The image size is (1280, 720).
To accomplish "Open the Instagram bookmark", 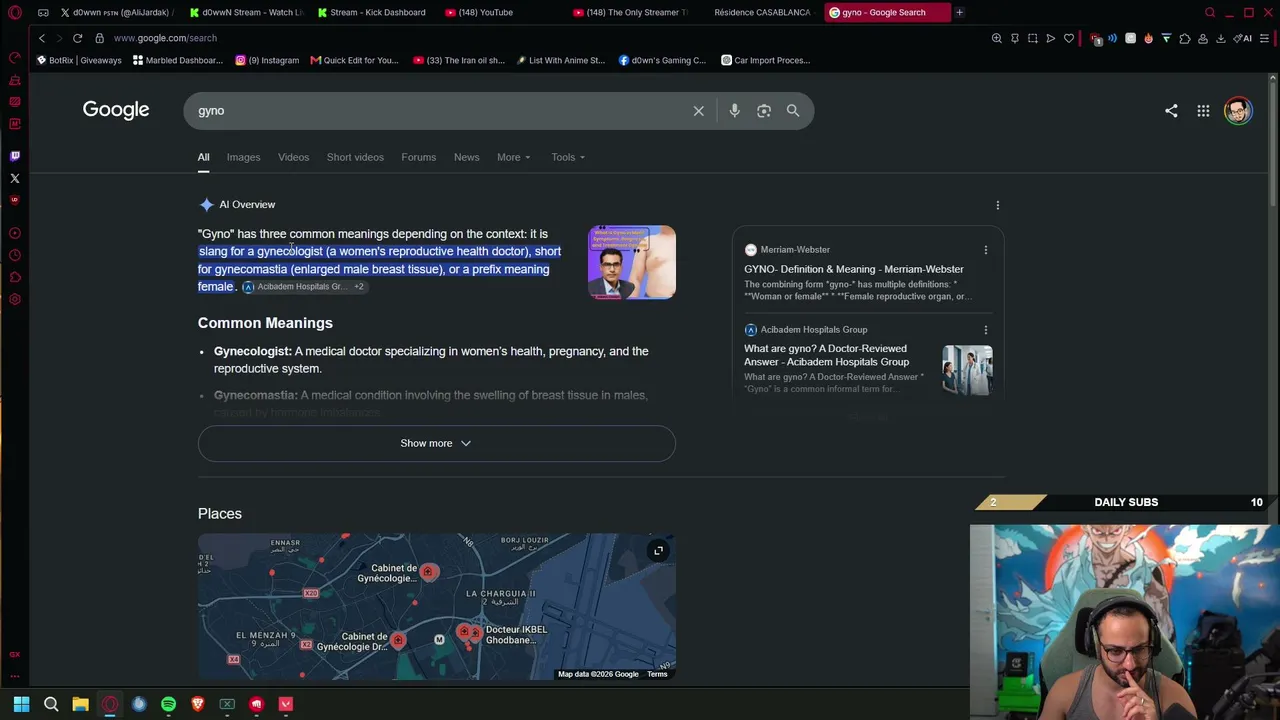I will (x=267, y=60).
